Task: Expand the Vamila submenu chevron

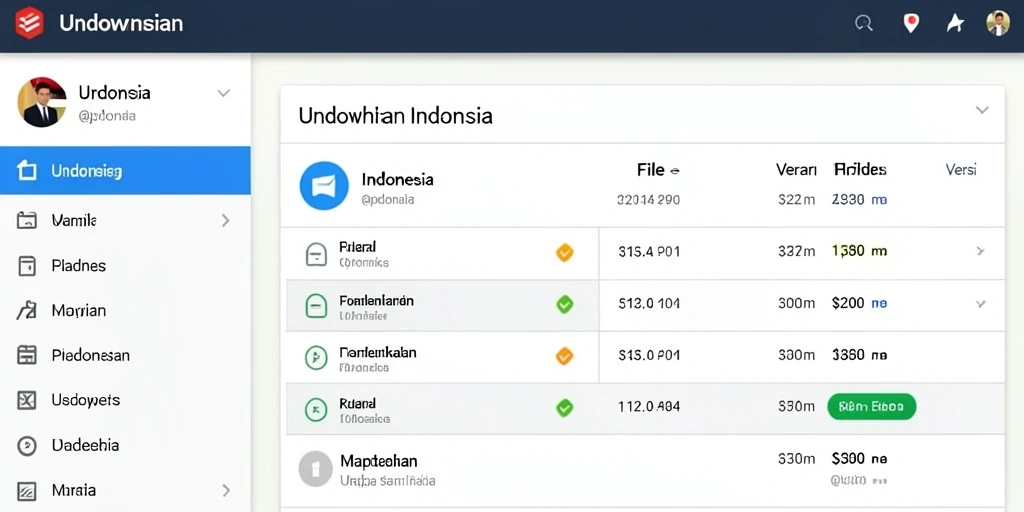Action: pos(225,221)
